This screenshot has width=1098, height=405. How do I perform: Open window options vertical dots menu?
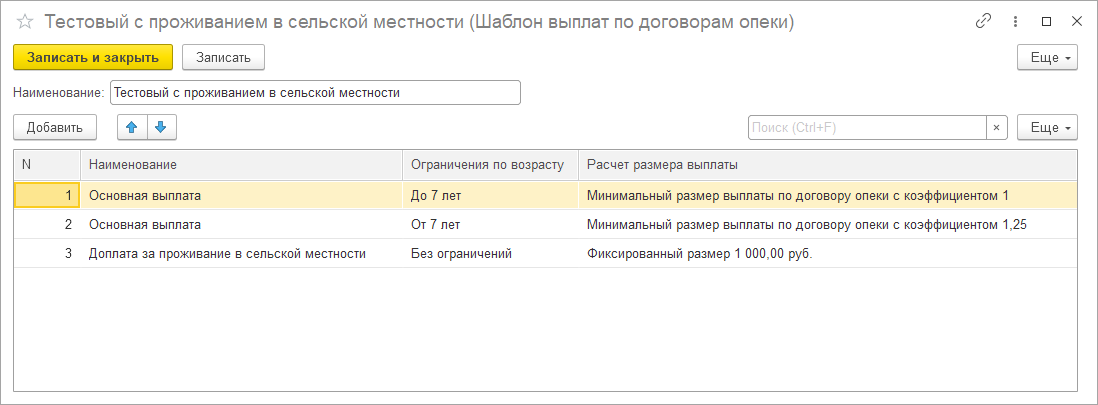tap(1015, 21)
